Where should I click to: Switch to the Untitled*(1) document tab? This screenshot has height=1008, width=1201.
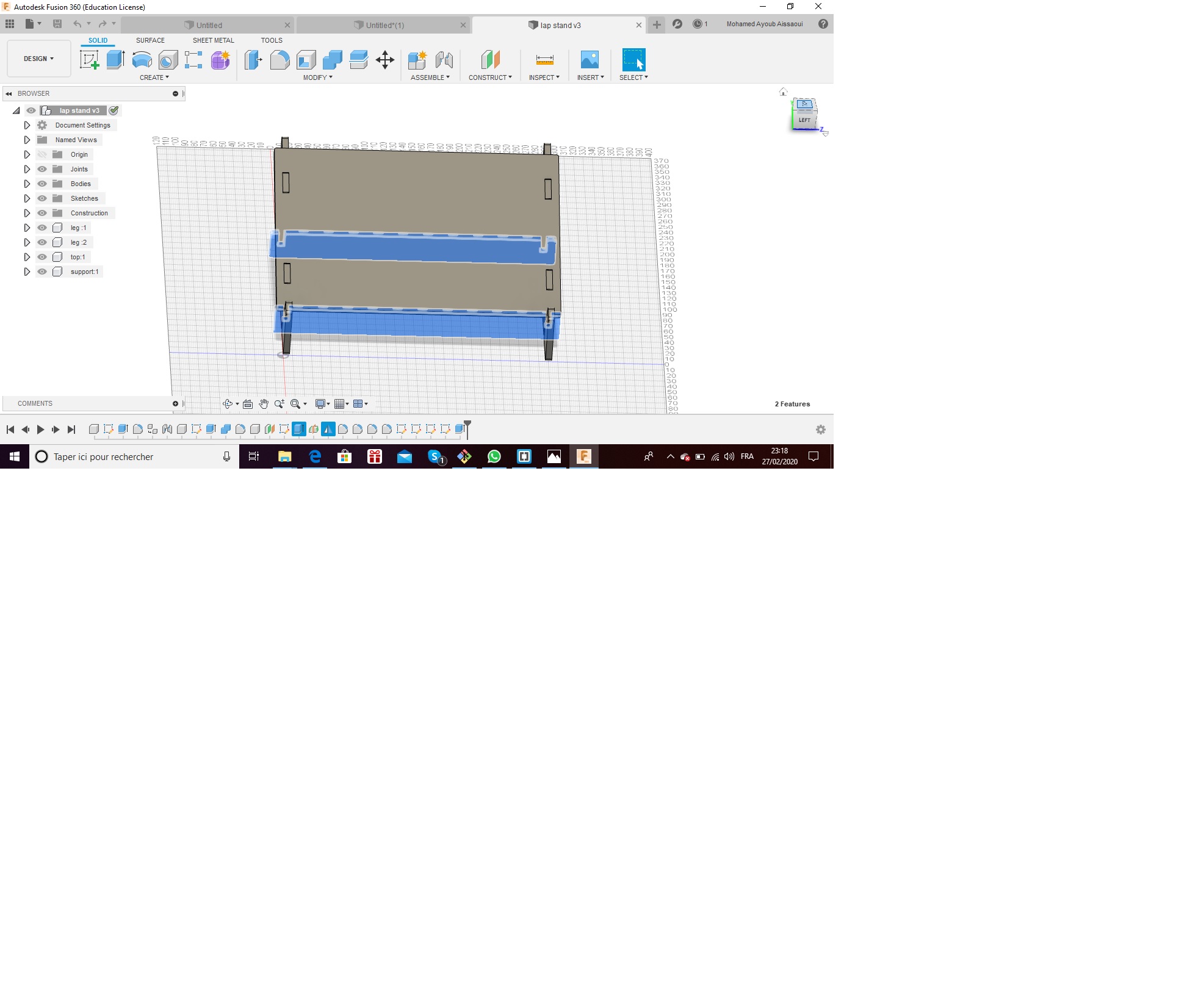point(384,25)
